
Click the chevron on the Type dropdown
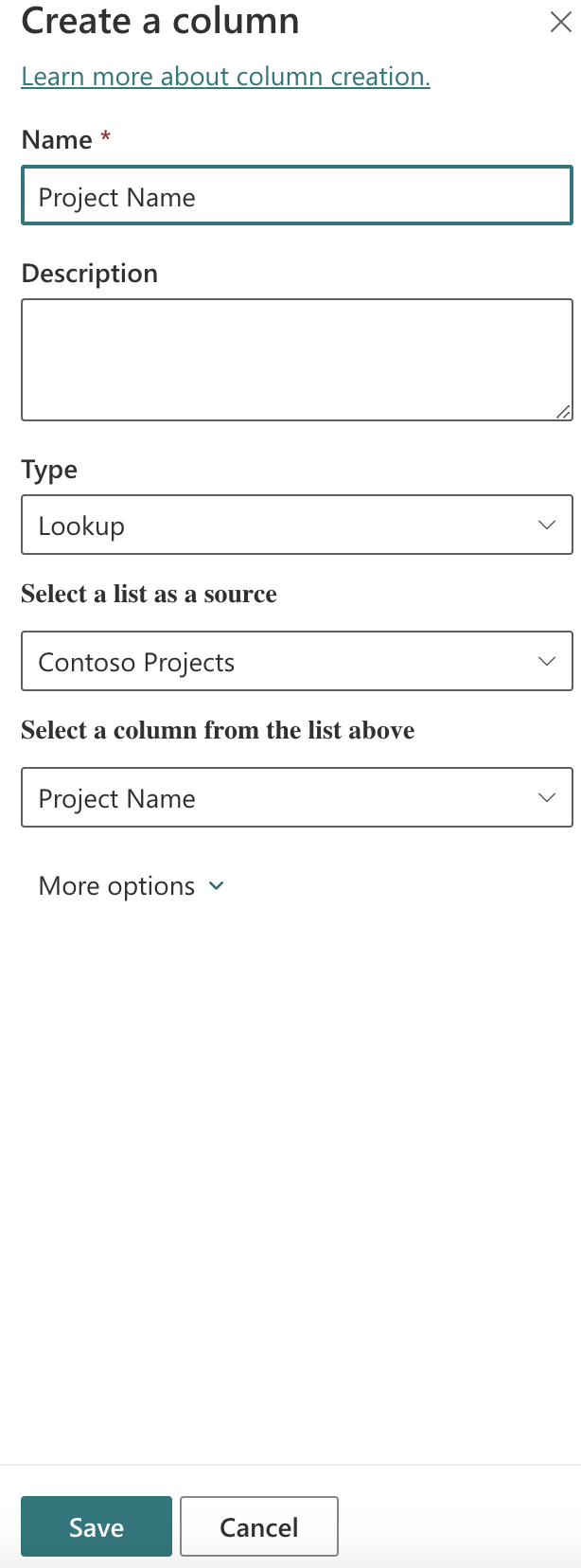(x=547, y=525)
